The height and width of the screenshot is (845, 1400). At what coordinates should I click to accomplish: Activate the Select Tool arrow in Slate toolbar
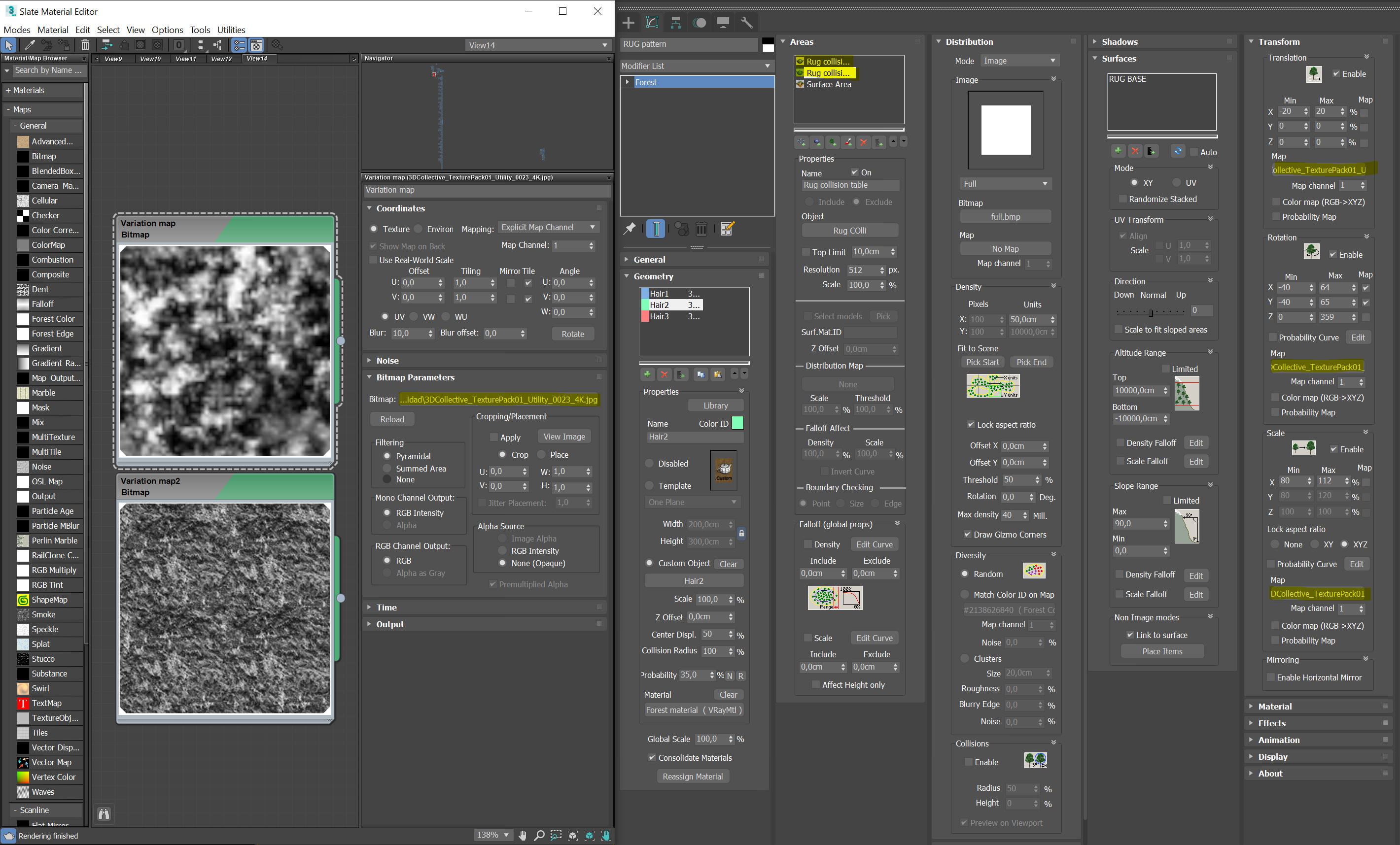(x=8, y=45)
